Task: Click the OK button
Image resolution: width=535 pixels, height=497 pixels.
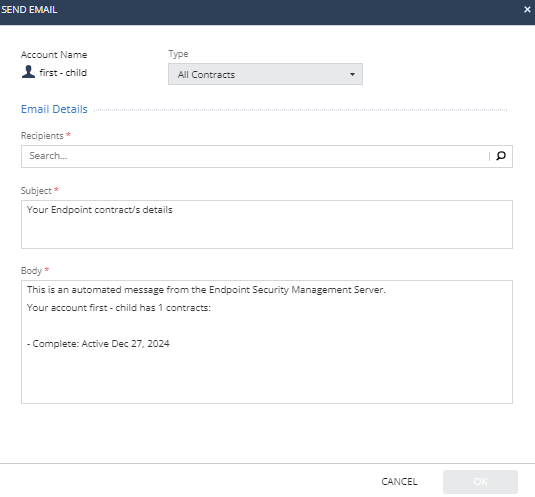Action: (480, 482)
